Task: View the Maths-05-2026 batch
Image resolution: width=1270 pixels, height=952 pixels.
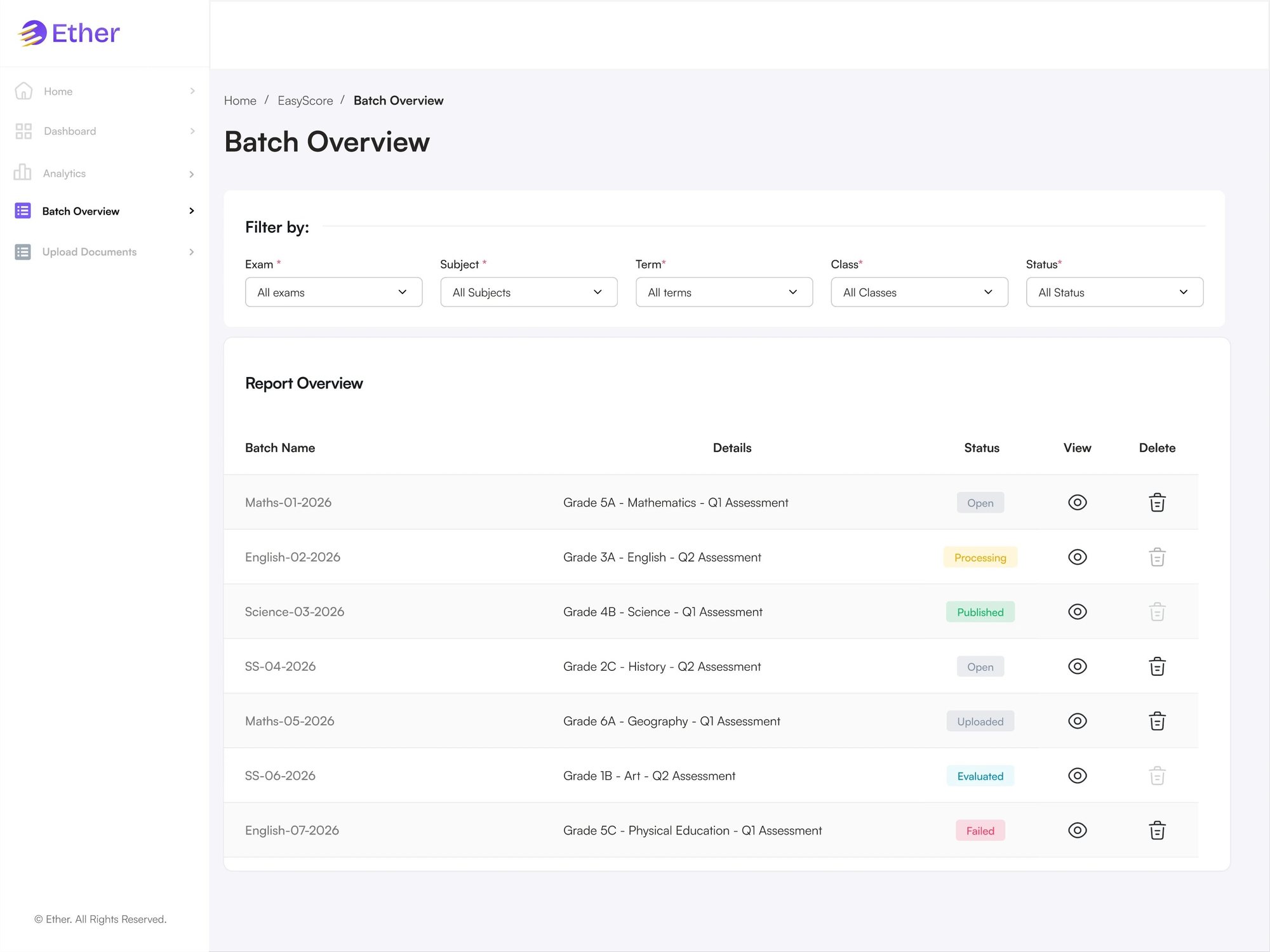Action: [1078, 721]
